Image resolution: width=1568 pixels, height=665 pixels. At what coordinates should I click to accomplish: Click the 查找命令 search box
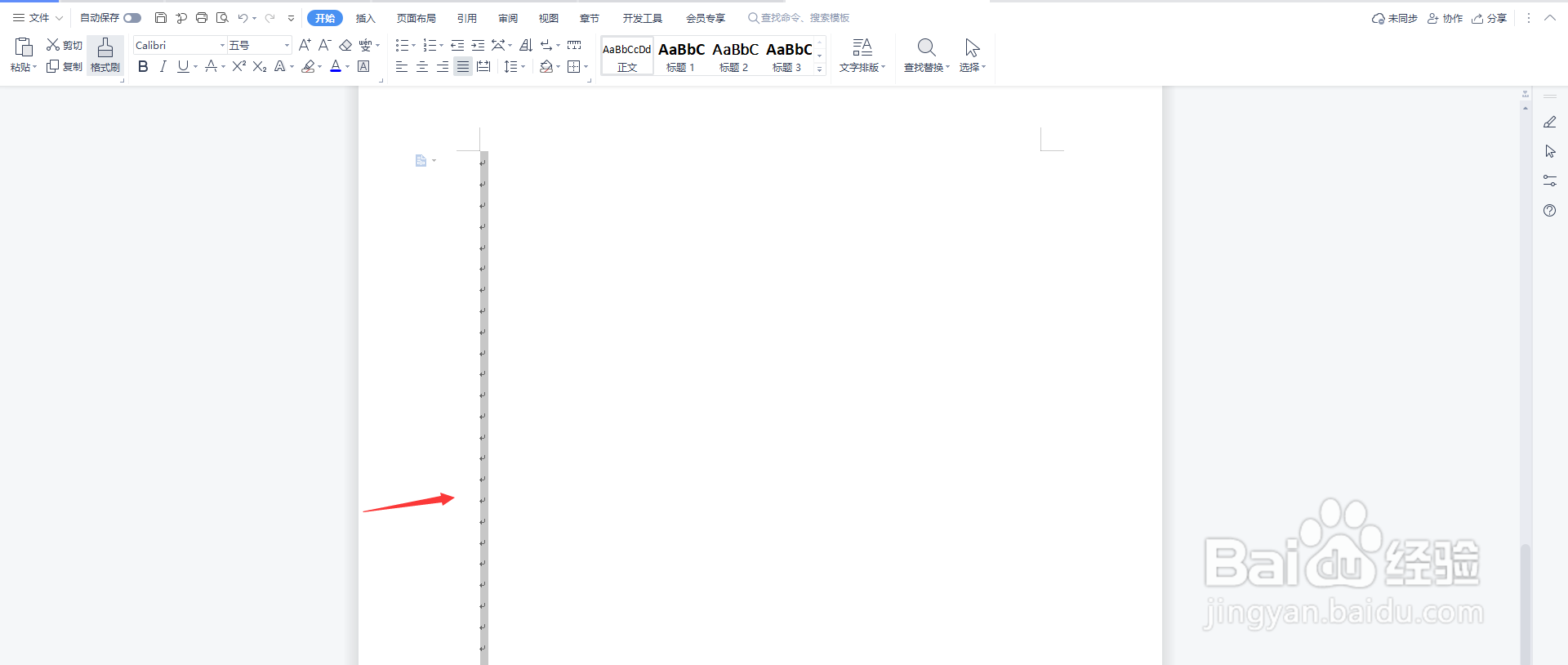tap(799, 18)
